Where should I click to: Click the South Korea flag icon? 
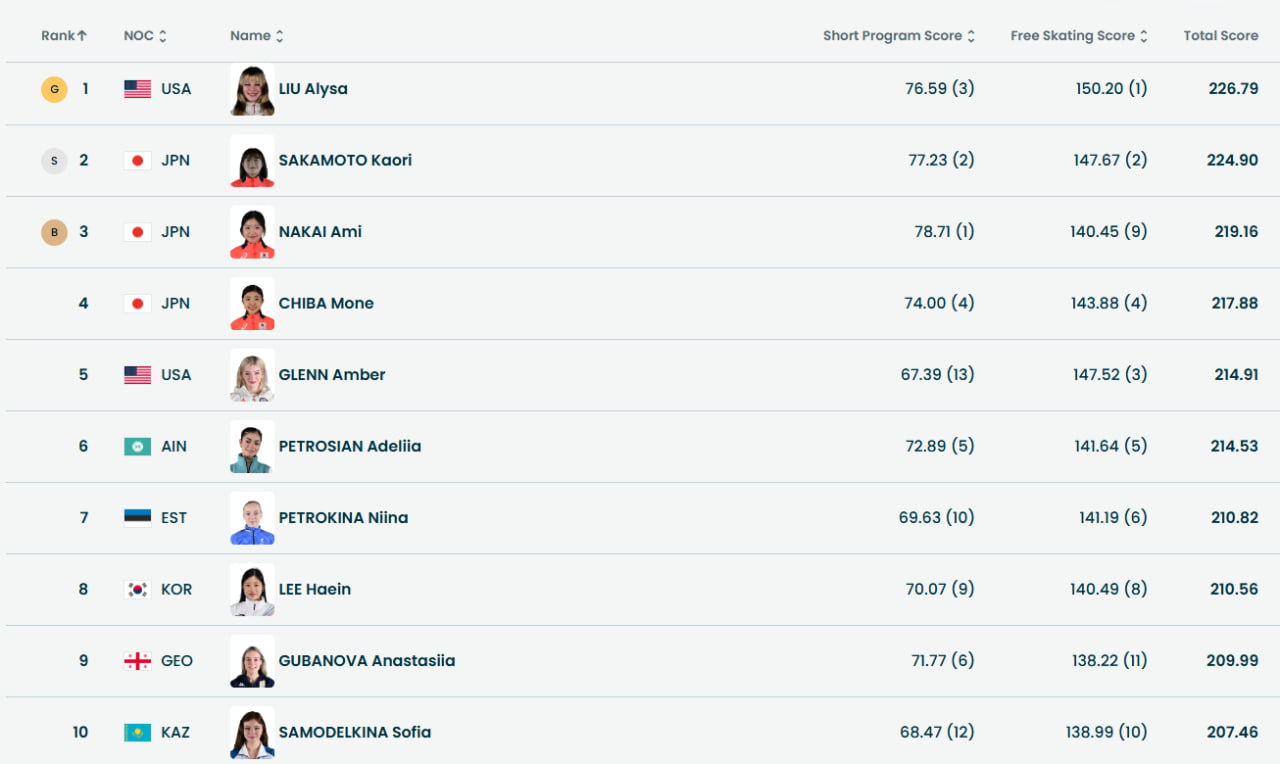click(137, 589)
